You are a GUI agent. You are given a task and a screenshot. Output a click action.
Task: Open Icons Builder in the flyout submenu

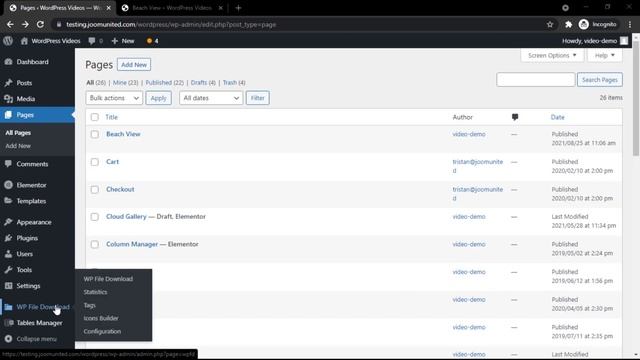pos(101,318)
